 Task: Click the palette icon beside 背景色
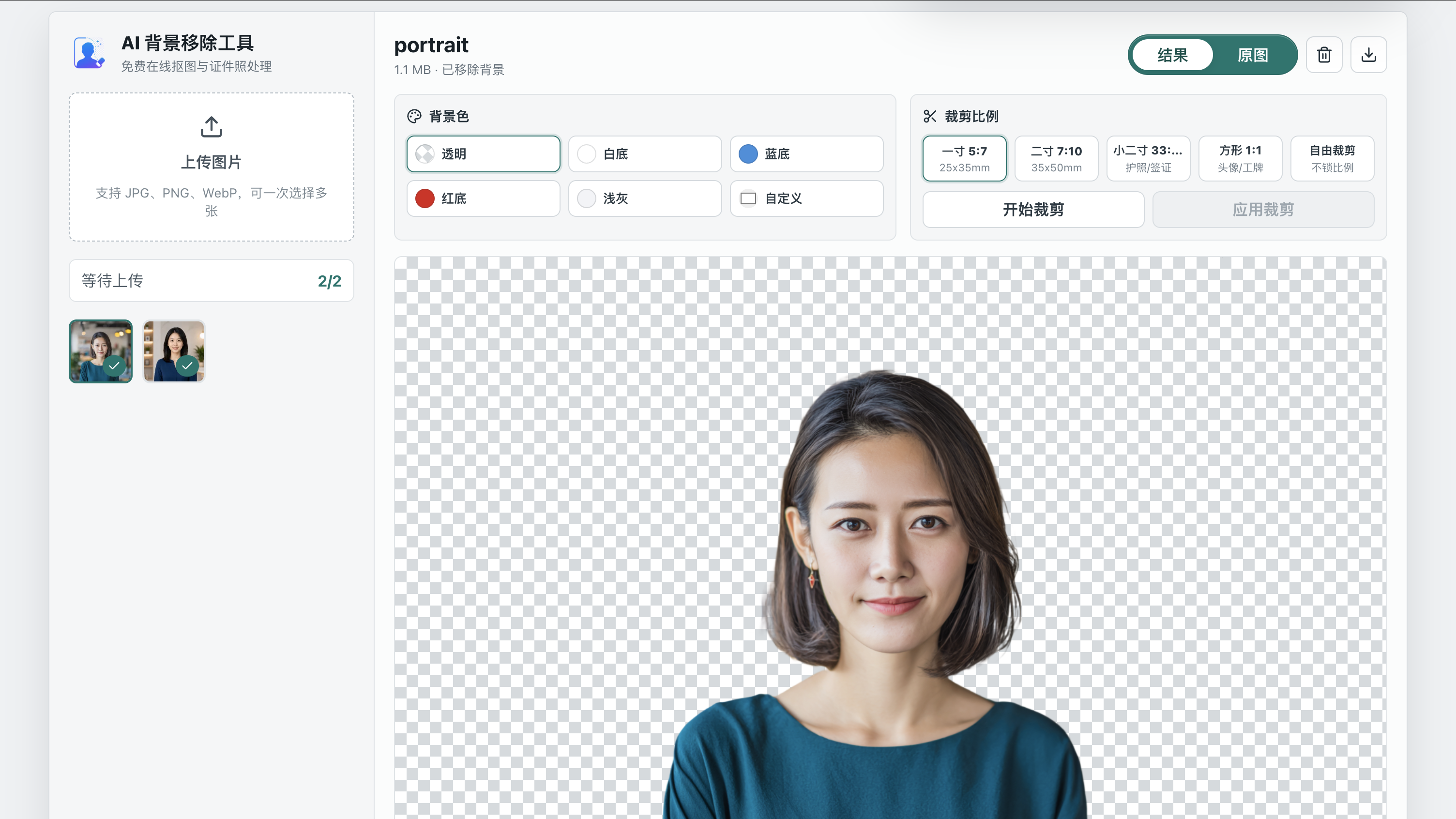[414, 117]
